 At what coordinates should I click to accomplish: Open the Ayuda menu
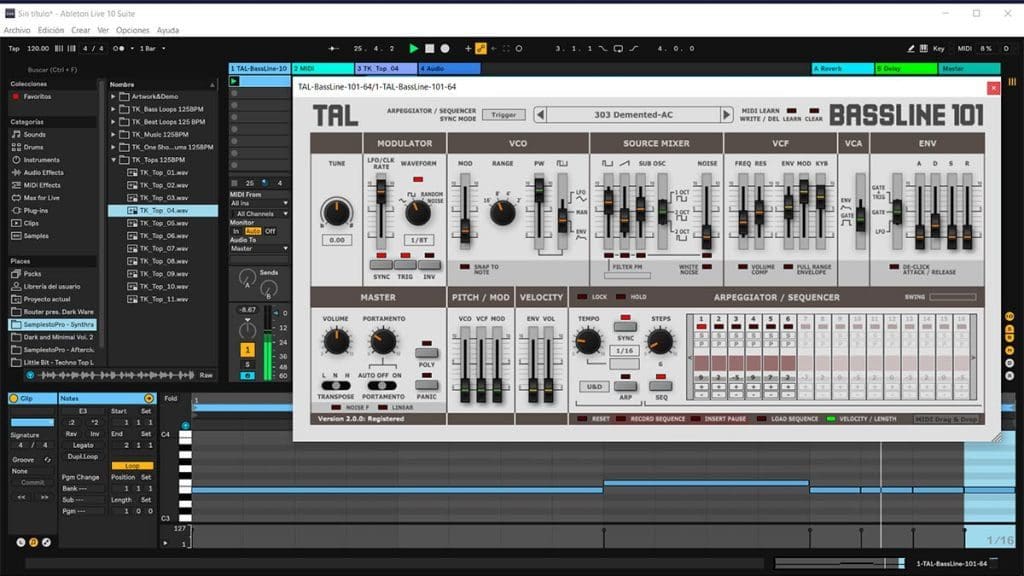tap(168, 30)
